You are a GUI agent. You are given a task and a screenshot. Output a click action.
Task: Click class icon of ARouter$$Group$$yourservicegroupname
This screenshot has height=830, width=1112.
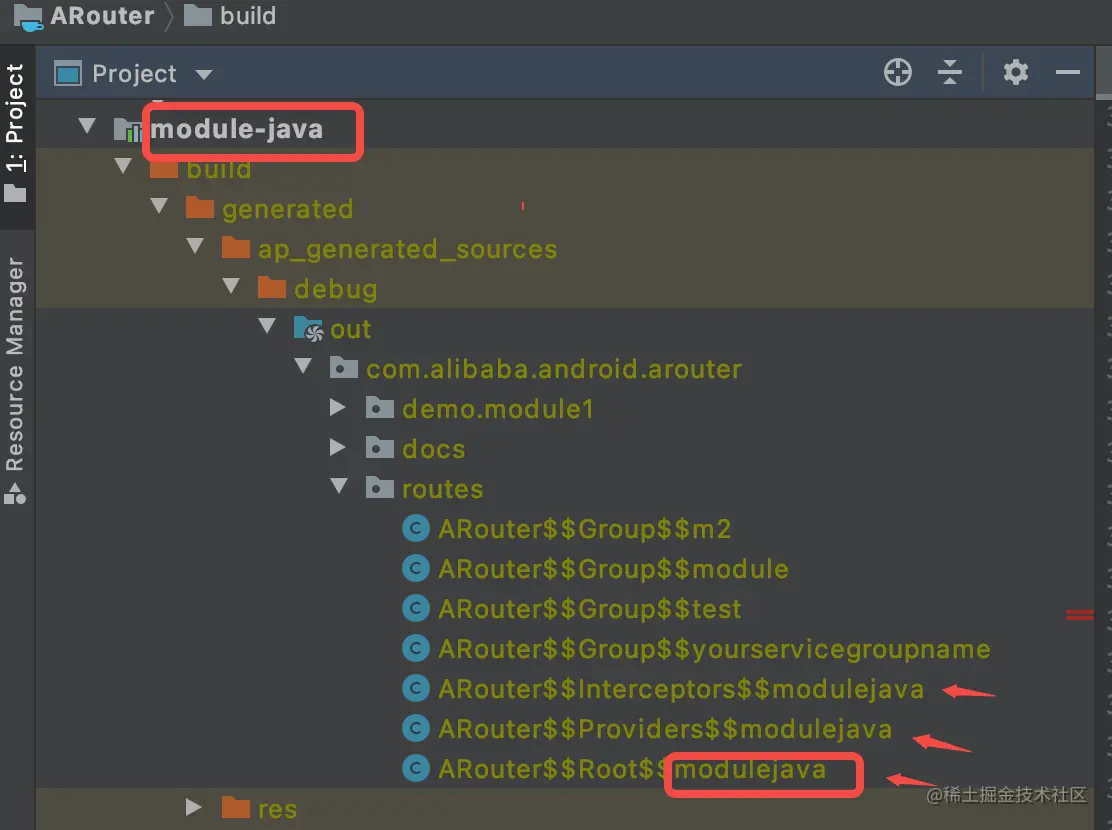416,648
